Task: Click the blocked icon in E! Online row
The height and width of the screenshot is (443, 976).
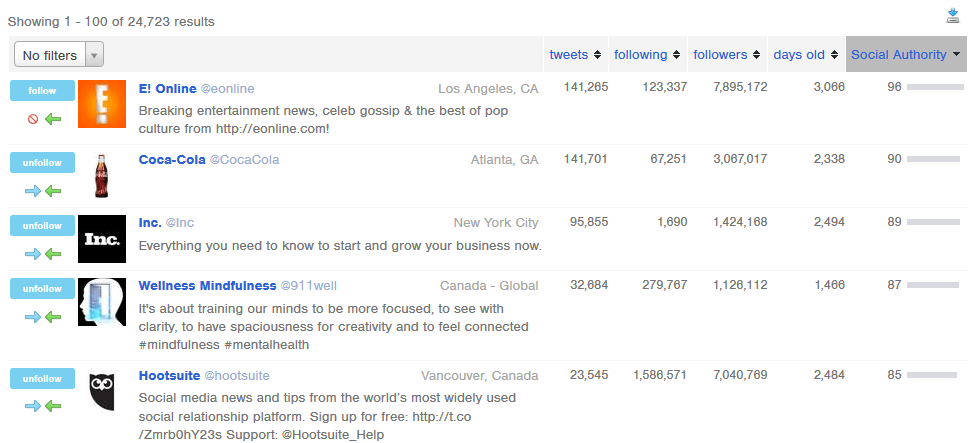Action: (x=34, y=119)
